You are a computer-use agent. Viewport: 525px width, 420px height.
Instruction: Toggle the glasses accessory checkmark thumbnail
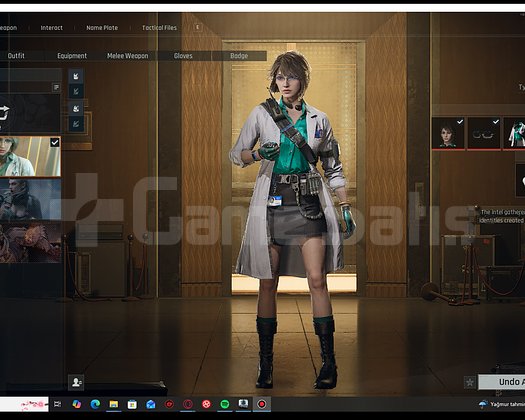[484, 133]
